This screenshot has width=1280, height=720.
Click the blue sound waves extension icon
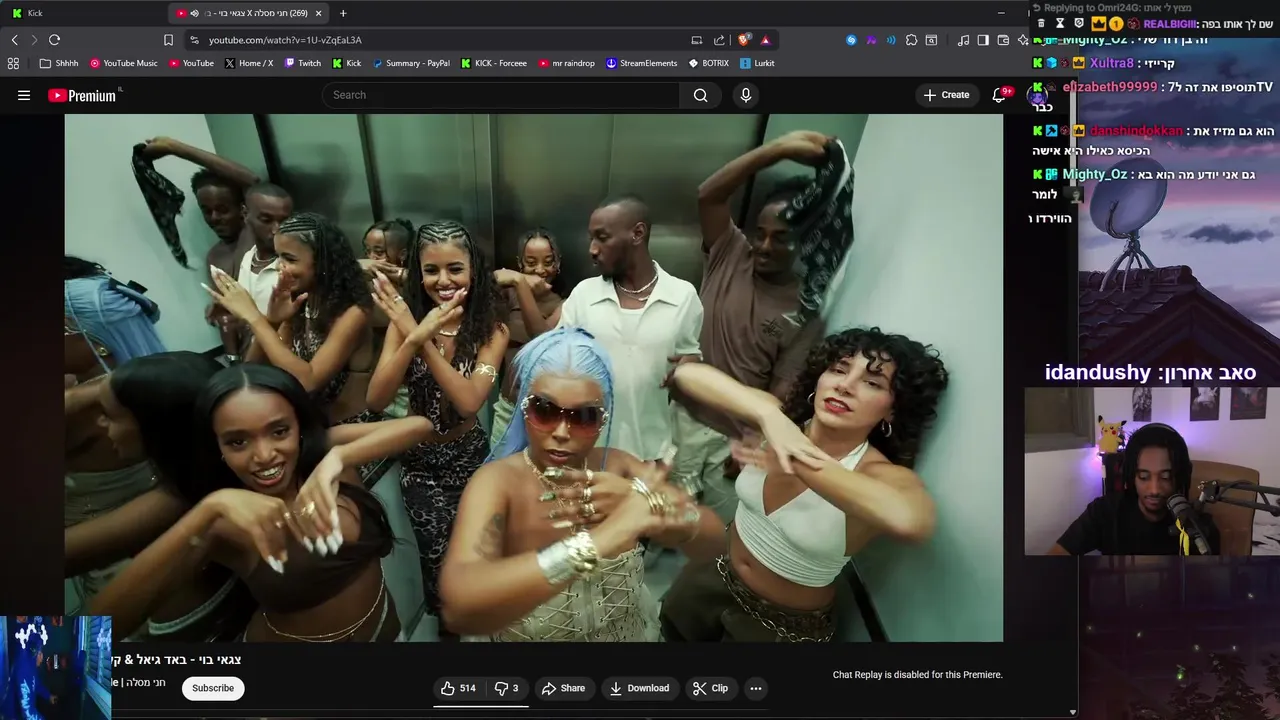pos(891,40)
